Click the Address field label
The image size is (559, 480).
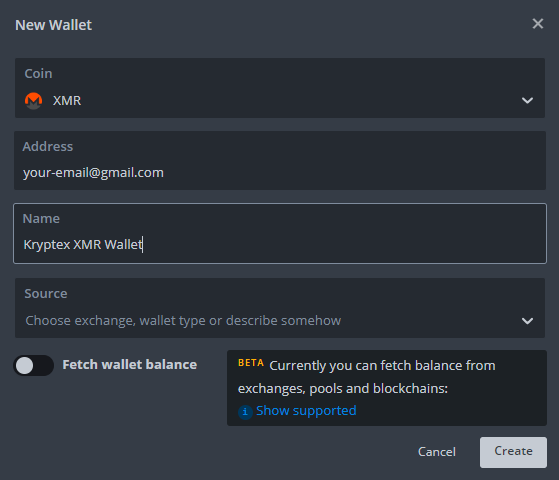[48, 147]
